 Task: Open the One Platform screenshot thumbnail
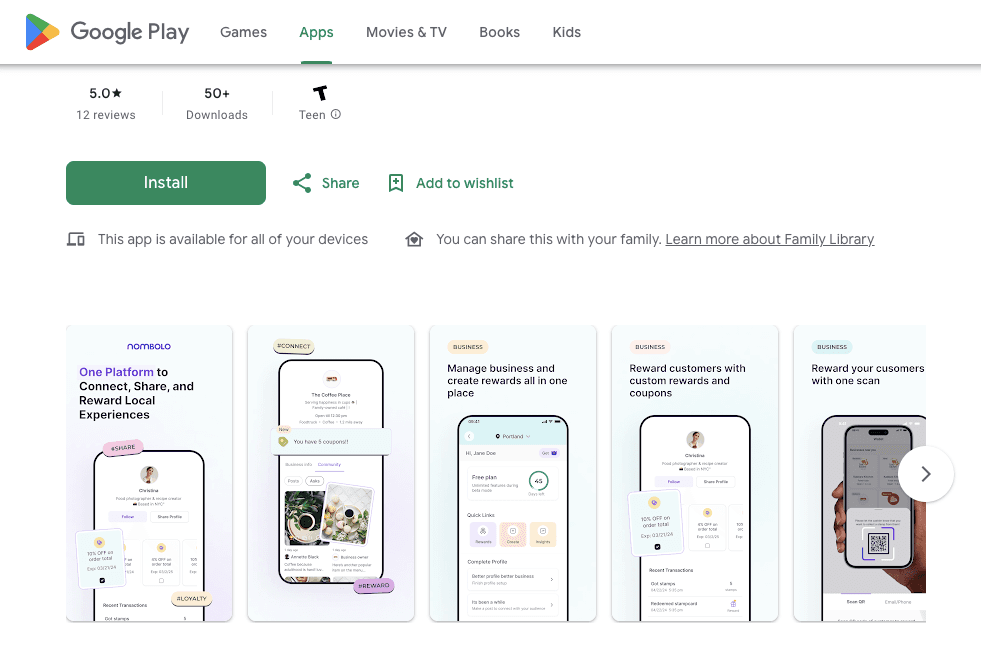click(x=149, y=473)
